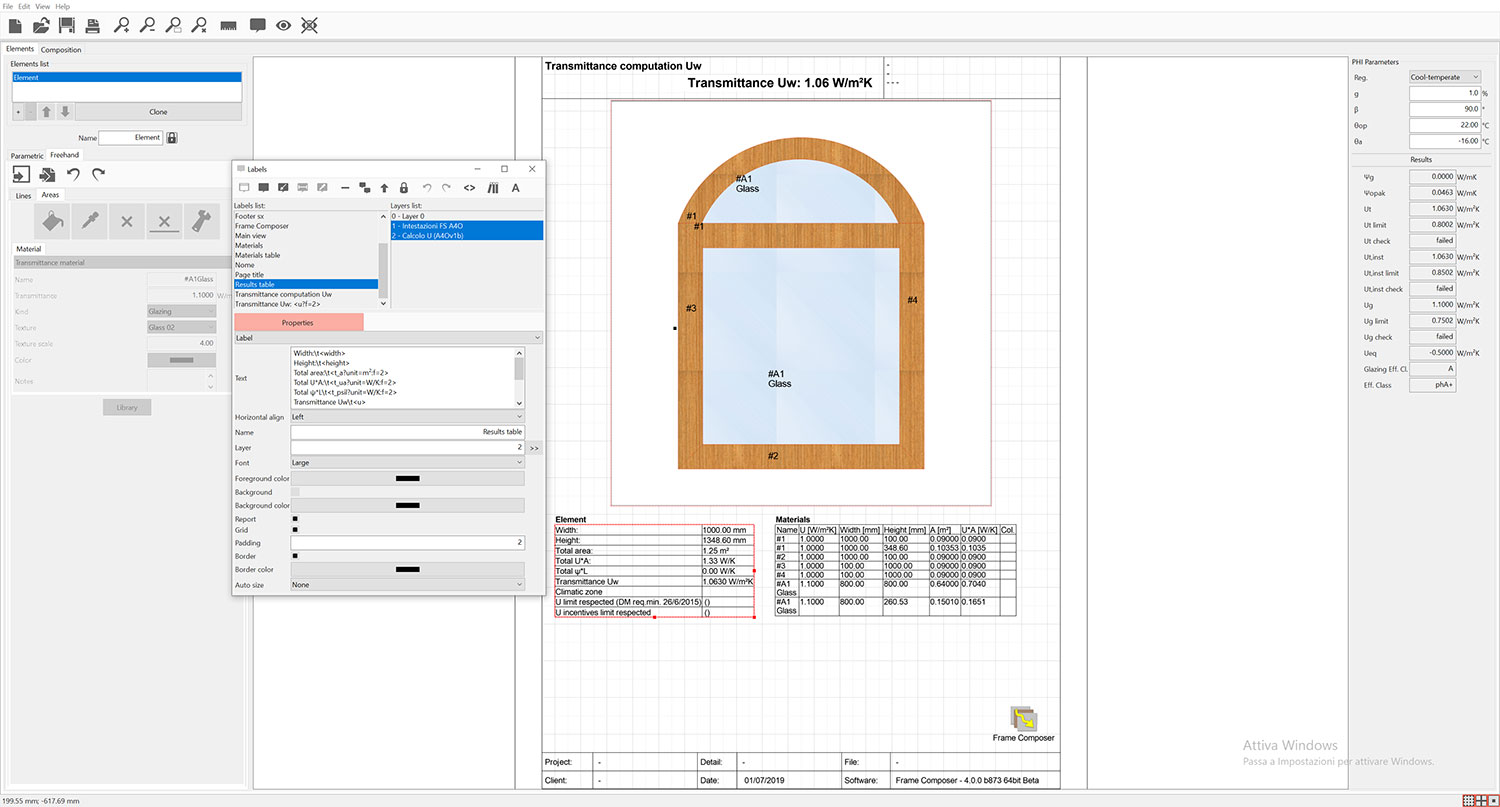Image resolution: width=1500 pixels, height=807 pixels.
Task: Open the File menu
Action: 8,6
